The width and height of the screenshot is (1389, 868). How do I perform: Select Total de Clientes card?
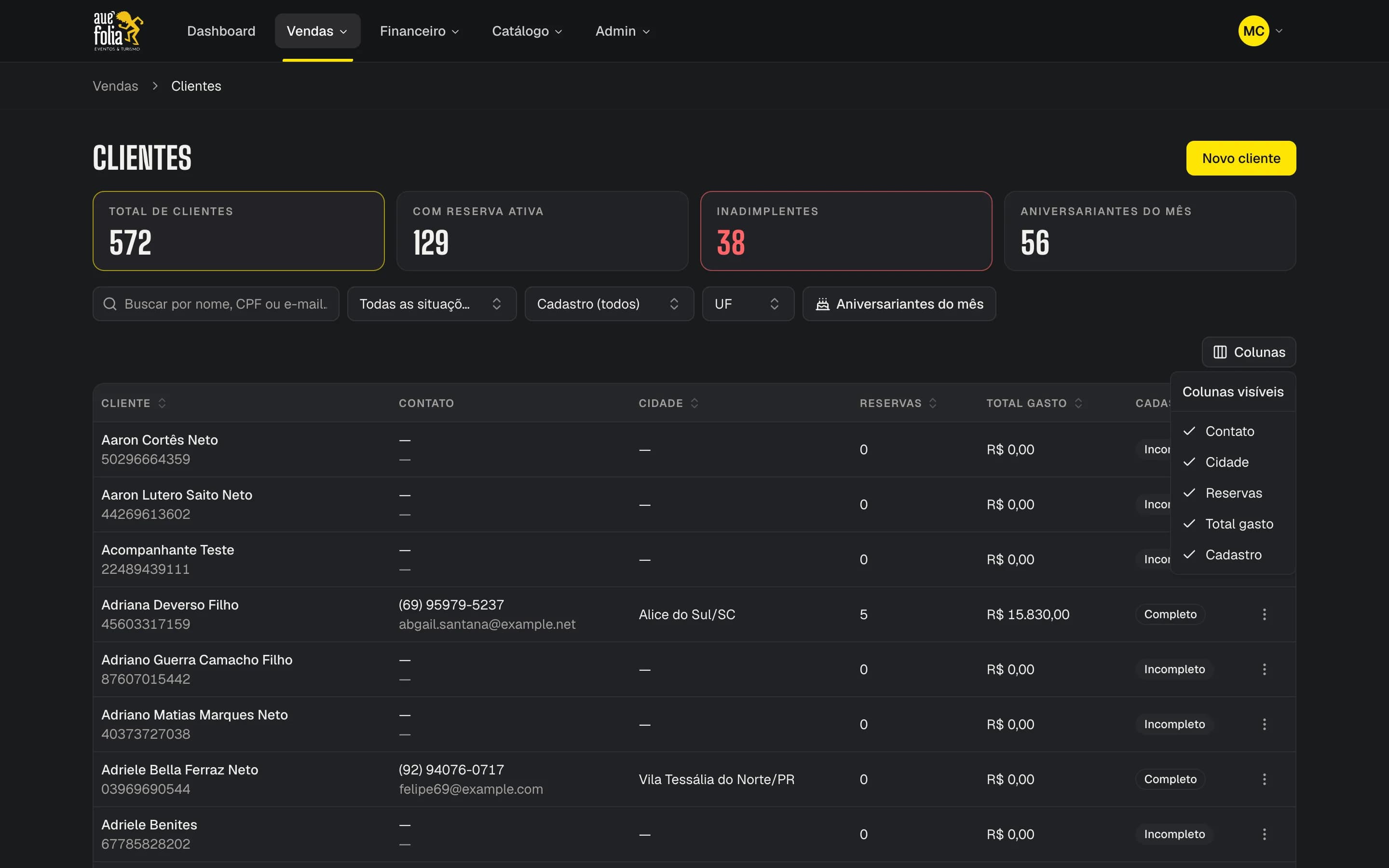238,231
